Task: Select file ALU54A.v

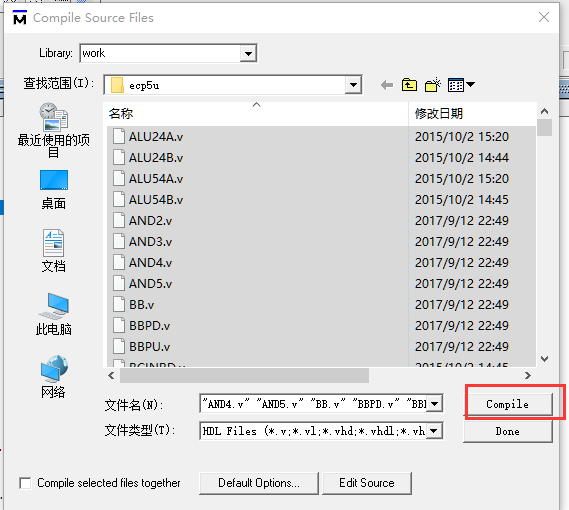Action: tap(156, 179)
